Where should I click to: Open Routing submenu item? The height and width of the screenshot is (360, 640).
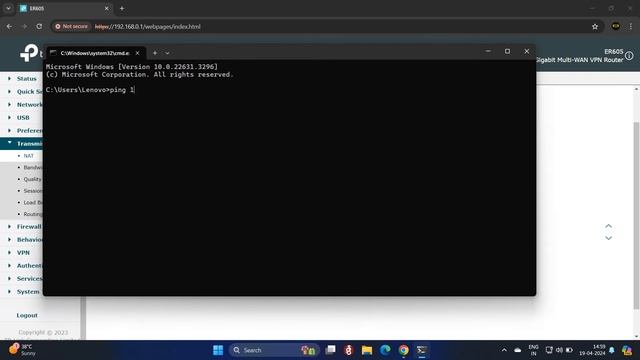coord(33,214)
